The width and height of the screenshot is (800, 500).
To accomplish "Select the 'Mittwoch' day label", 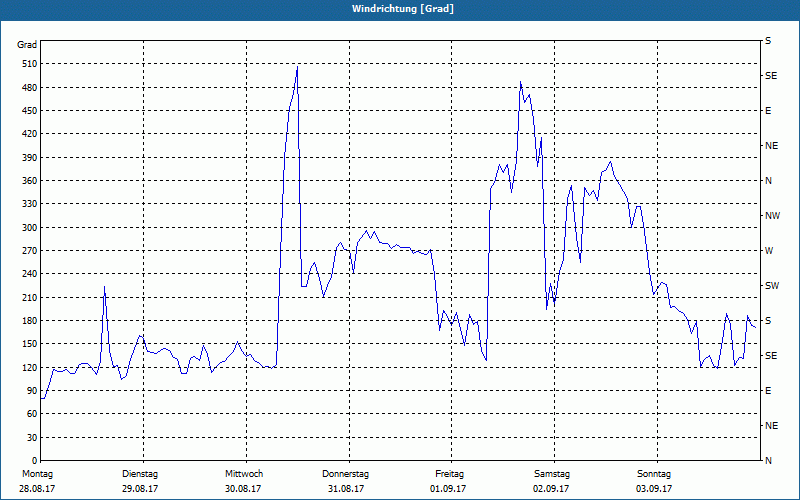I will pos(244,474).
